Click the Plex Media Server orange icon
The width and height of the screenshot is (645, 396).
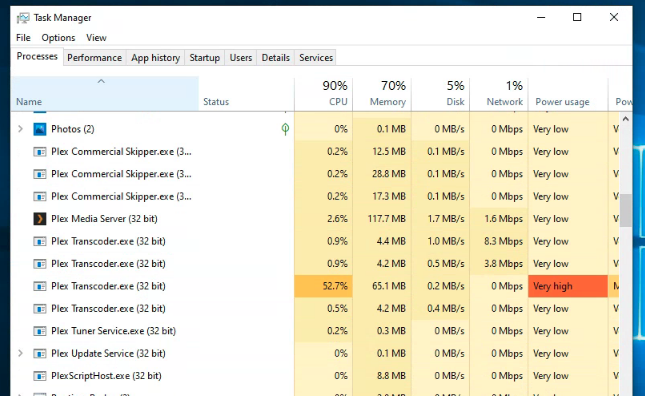(39, 219)
